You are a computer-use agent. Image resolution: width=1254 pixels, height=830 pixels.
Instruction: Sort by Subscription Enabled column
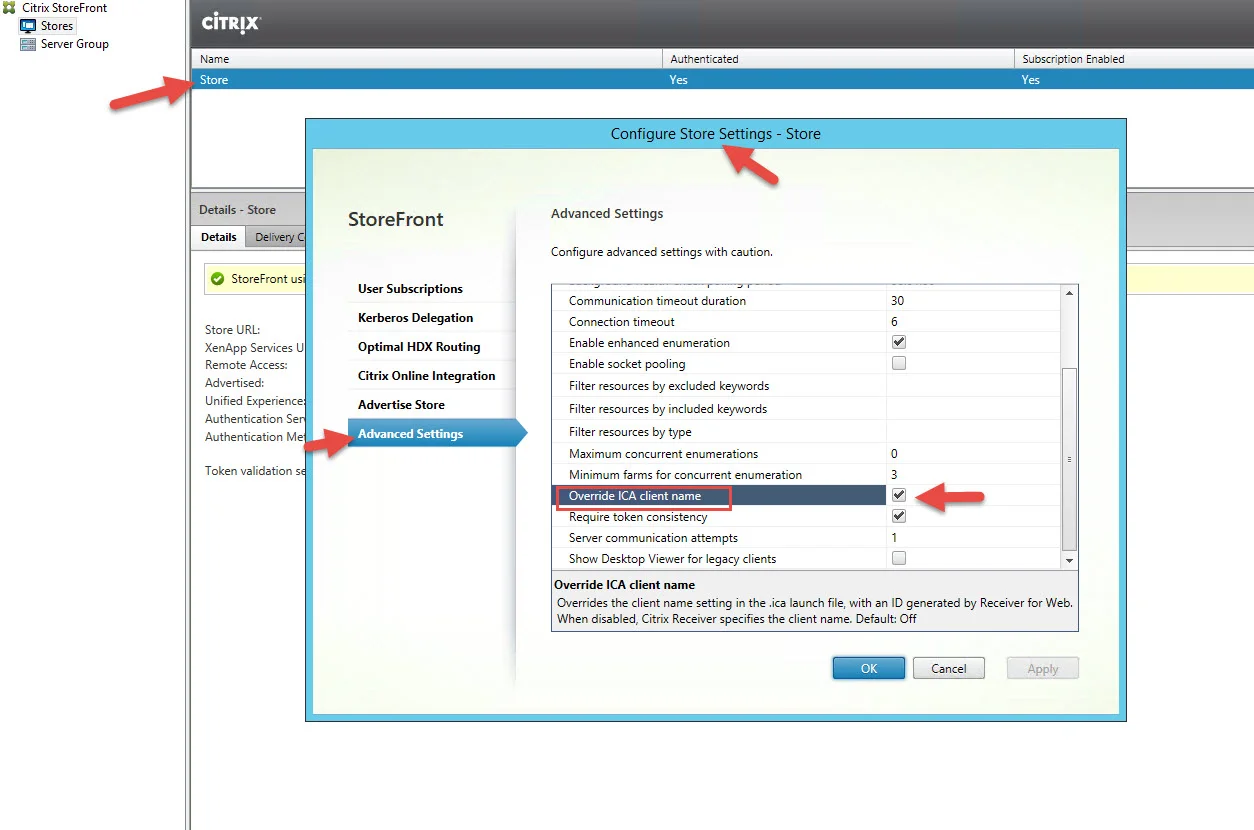[1134, 59]
